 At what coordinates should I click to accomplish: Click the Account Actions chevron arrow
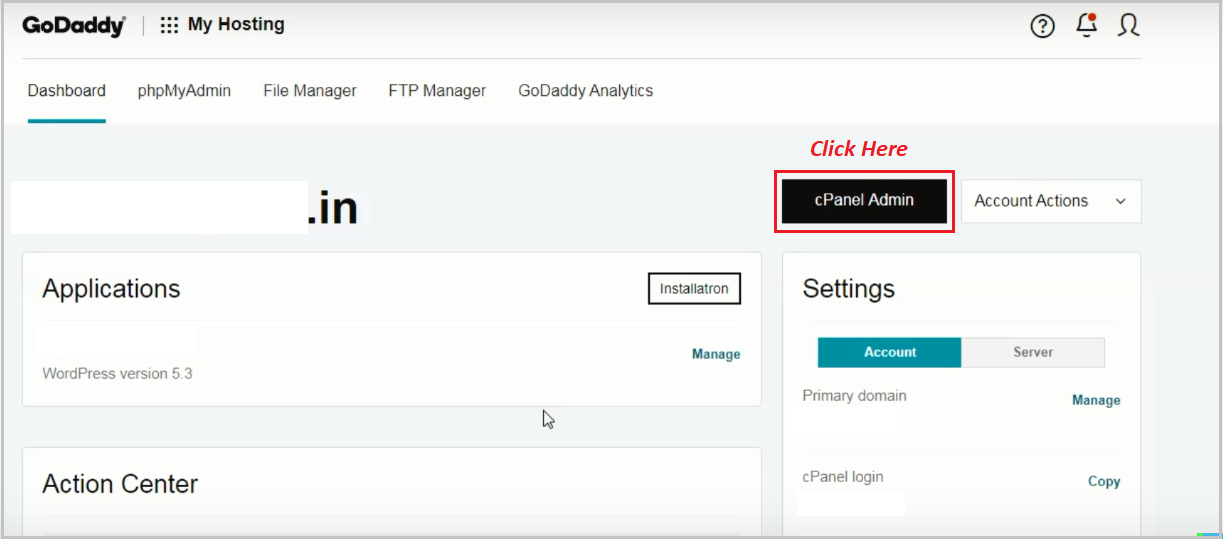pos(1120,201)
